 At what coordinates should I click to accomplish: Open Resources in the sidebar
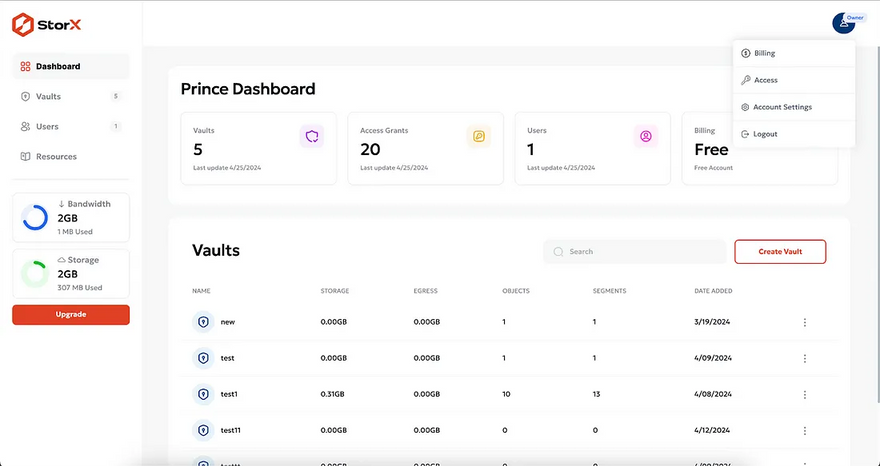[x=56, y=156]
